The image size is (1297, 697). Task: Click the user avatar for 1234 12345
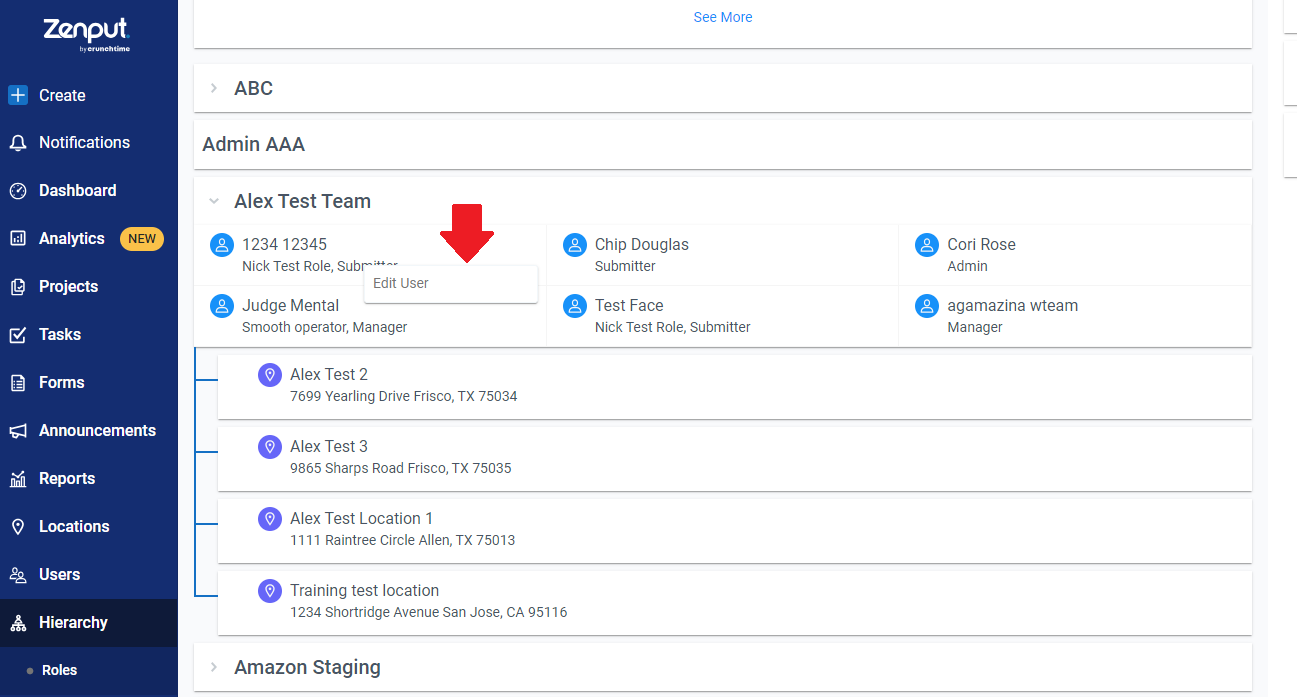(222, 245)
